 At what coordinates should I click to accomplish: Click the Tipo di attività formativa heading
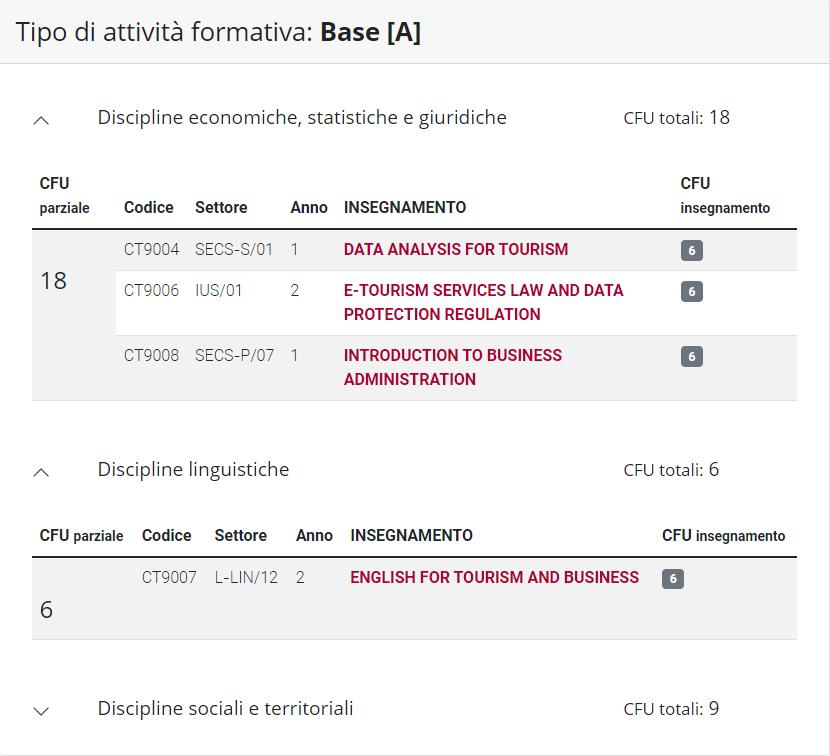click(x=218, y=32)
